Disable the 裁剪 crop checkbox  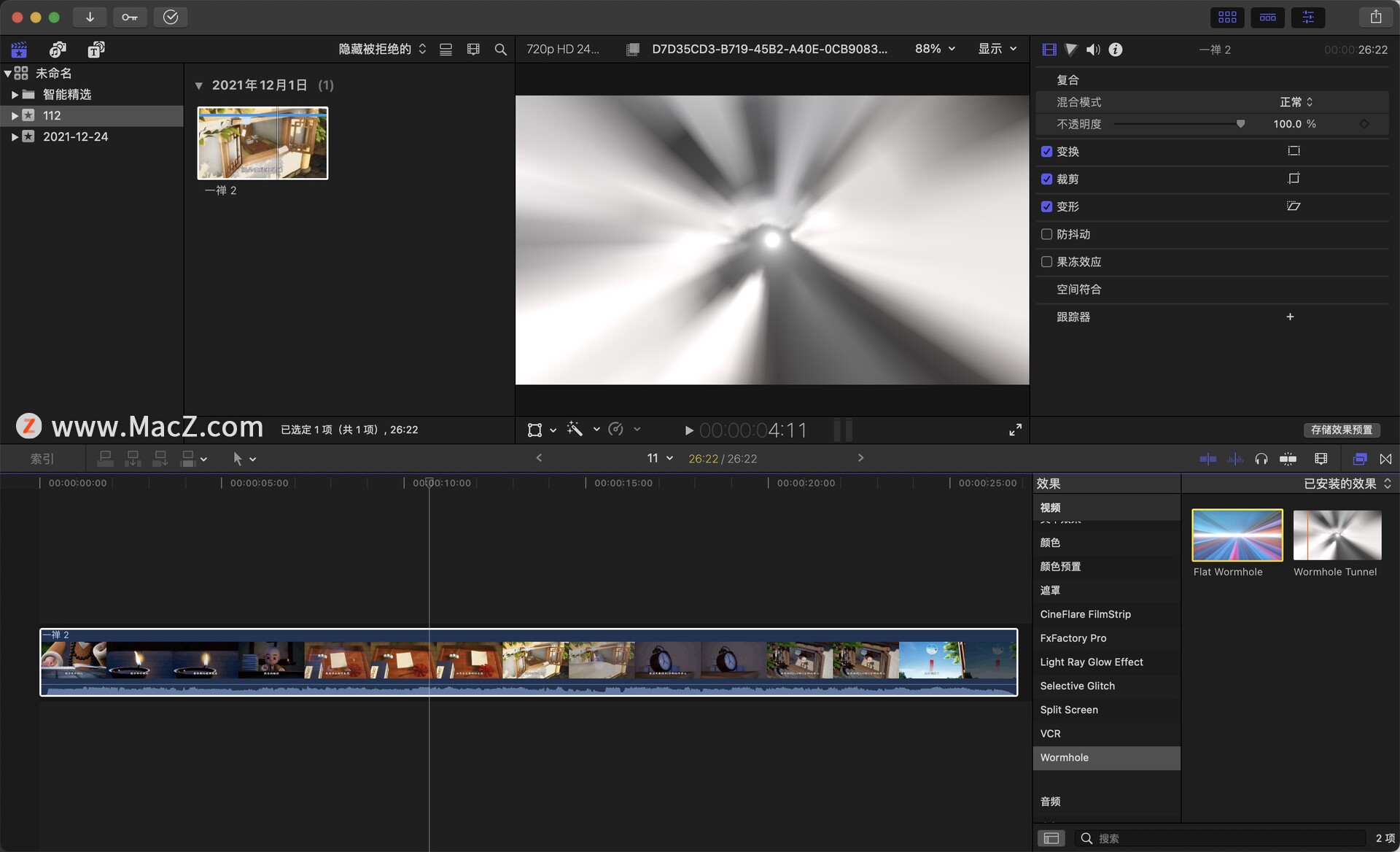coord(1046,179)
